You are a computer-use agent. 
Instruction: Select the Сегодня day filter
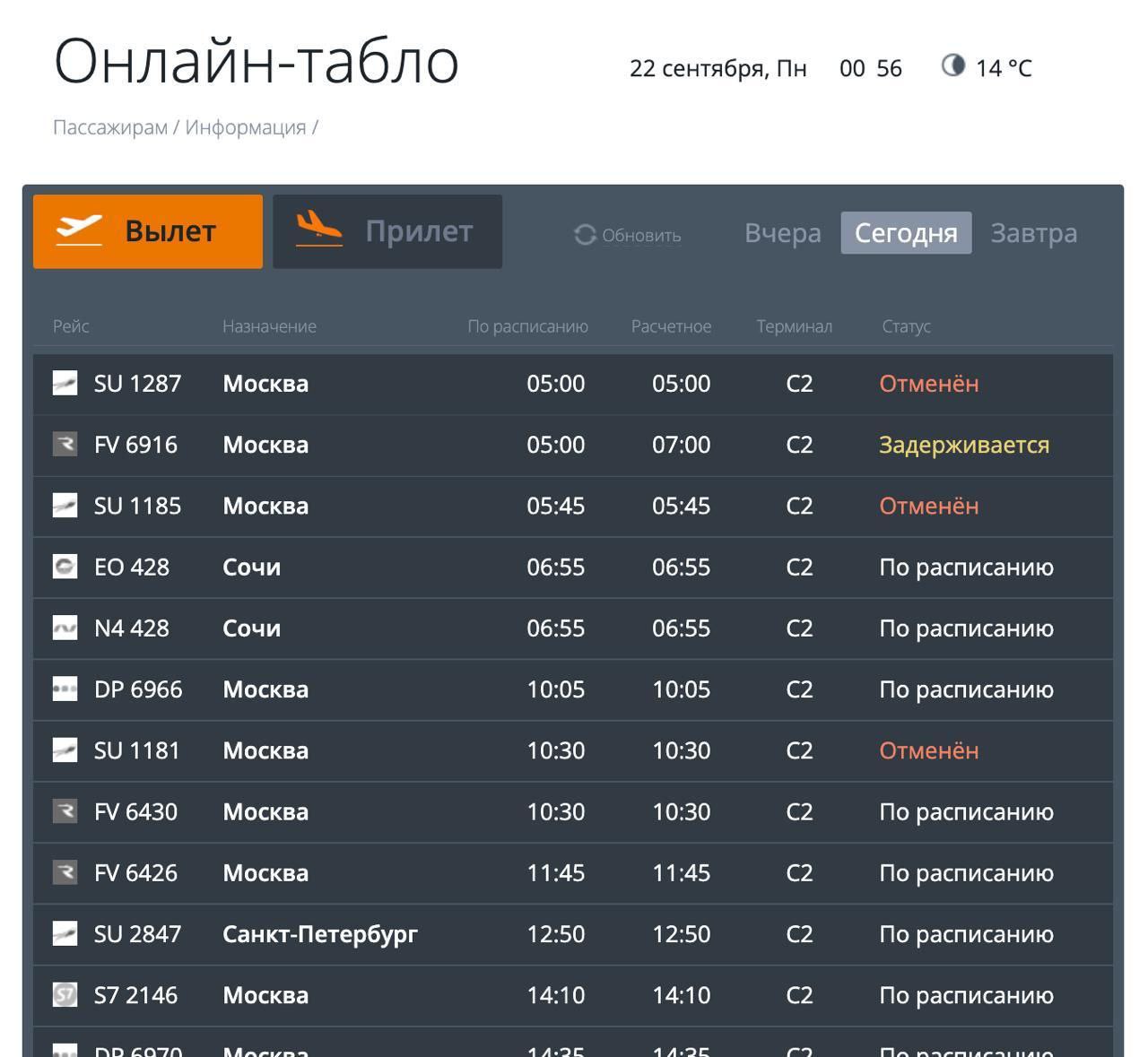[906, 233]
